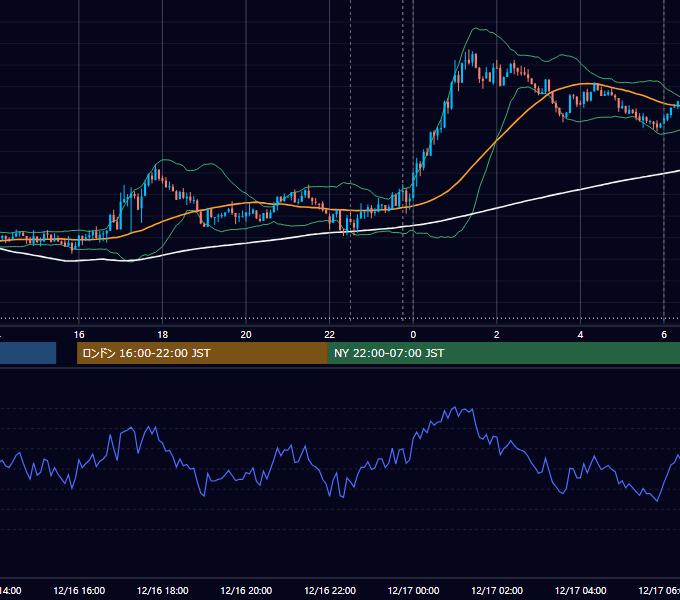The width and height of the screenshot is (680, 600).
Task: Click the 12/16 22:00 date label
Action: tap(330, 590)
